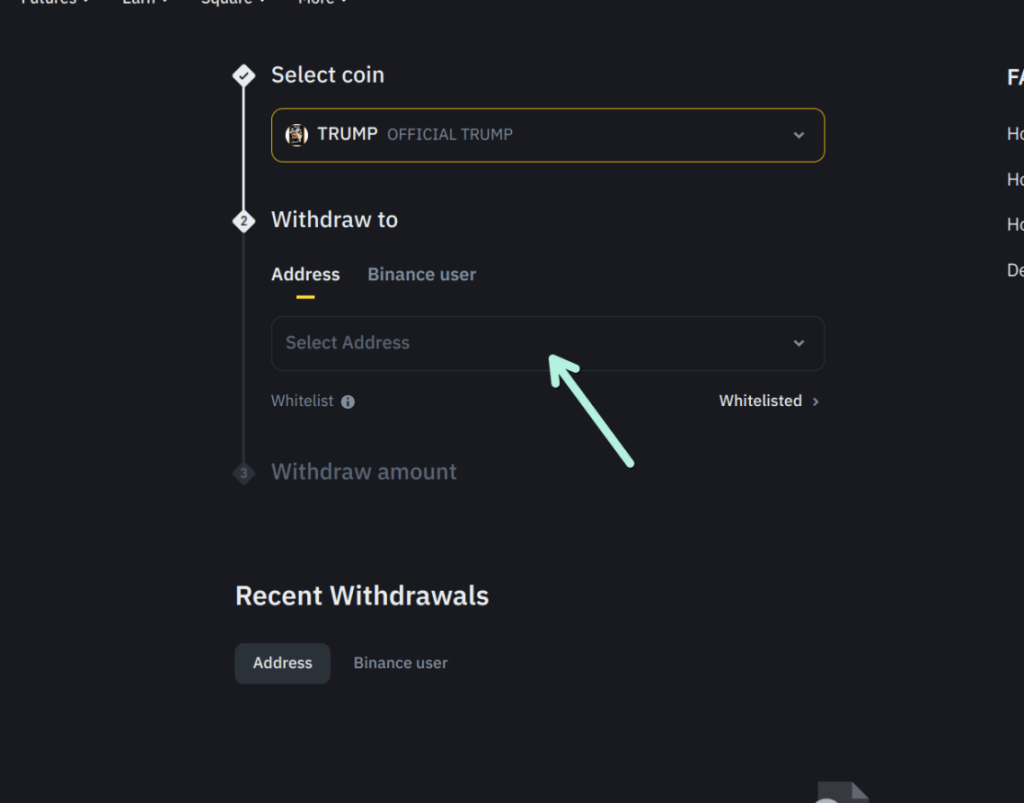Click the Whitelist label text
This screenshot has width=1024, height=803.
click(x=302, y=401)
